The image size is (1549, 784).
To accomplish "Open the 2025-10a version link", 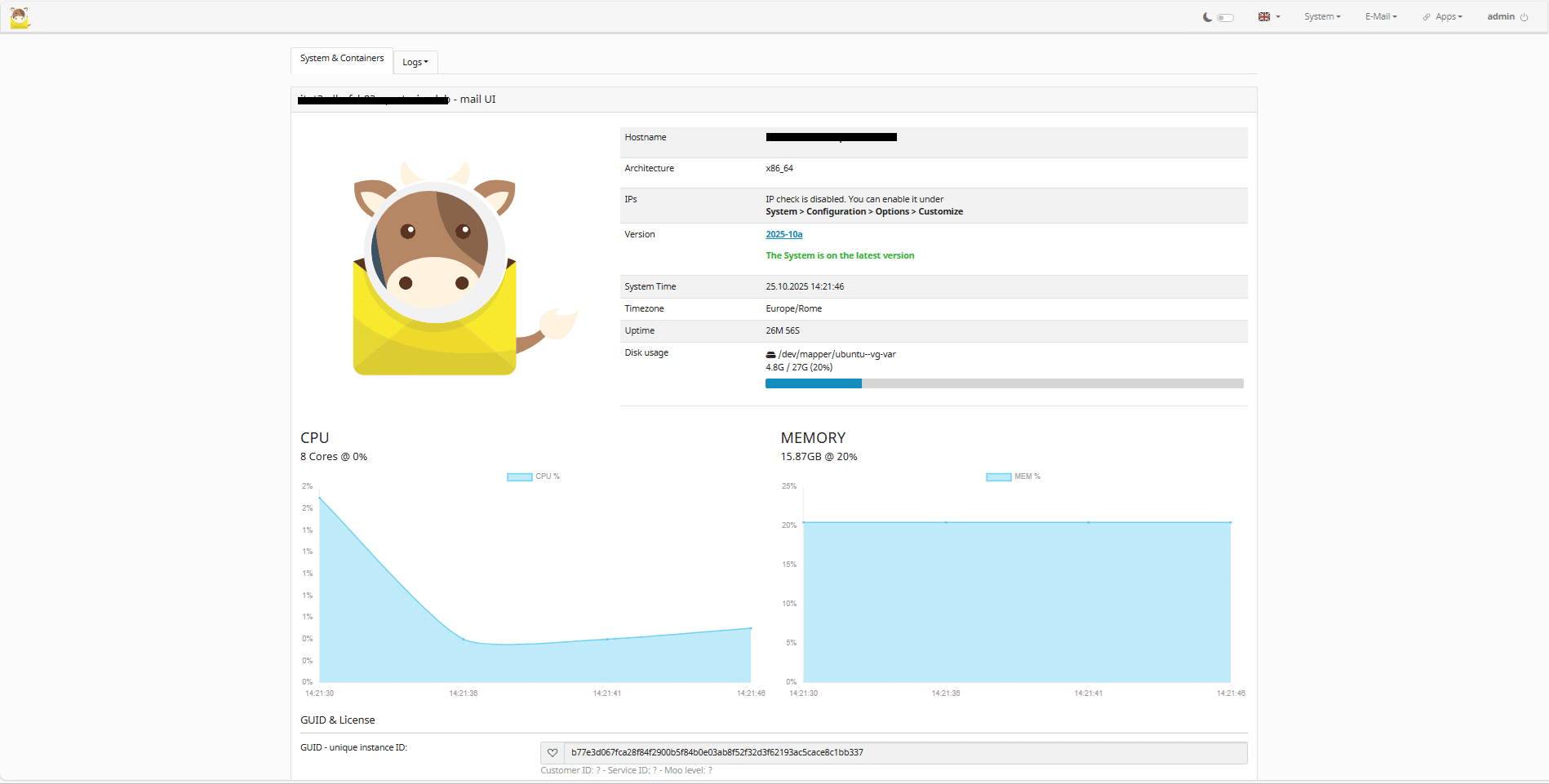I will (x=783, y=234).
